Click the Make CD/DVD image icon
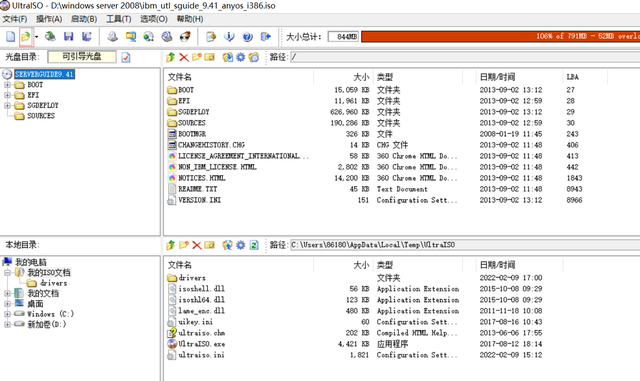Image resolution: width=640 pixels, height=381 pixels. coord(113,37)
